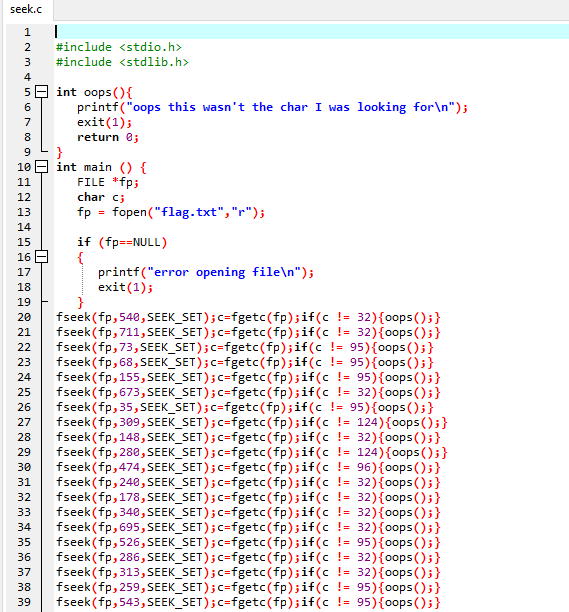Screen dimensions: 569x612
Task: Click 'exit(1);' on line 7
Action: [x=104, y=123]
